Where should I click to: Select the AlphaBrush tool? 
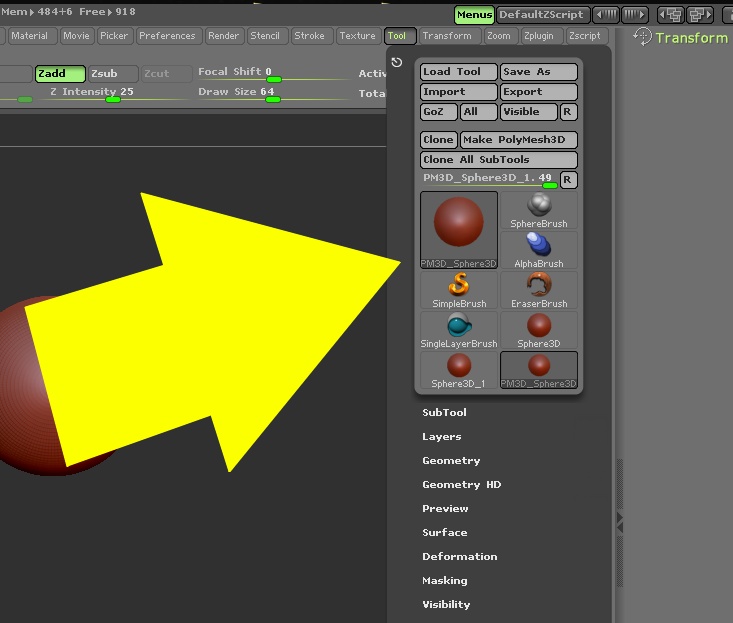[x=539, y=251]
